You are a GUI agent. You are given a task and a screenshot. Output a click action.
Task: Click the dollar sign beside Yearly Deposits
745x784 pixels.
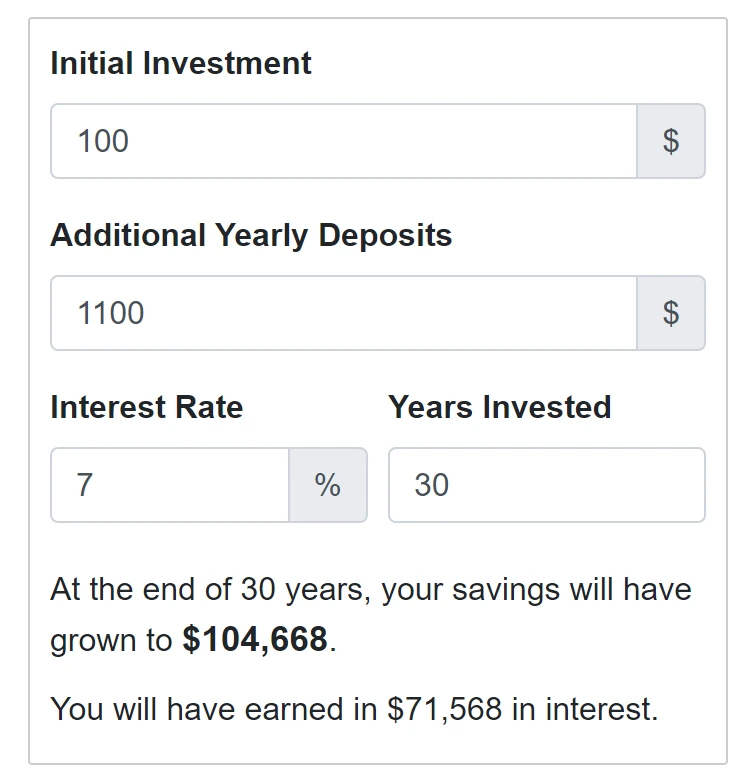[671, 313]
